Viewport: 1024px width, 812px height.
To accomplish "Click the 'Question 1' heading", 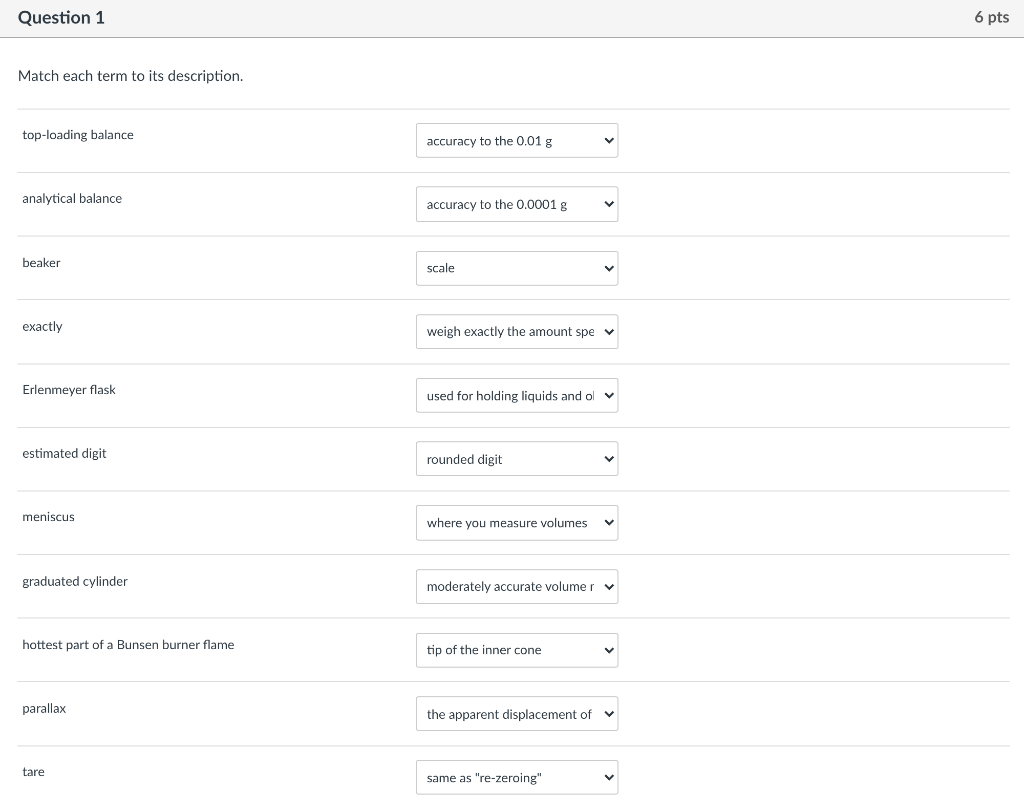I will 61,18.
